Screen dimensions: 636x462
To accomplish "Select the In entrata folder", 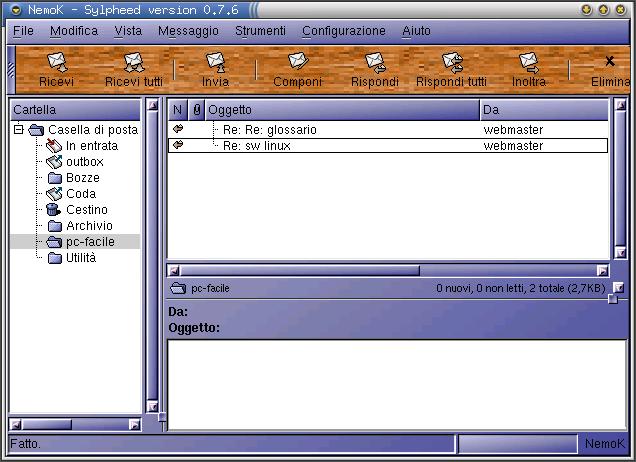I will point(91,146).
